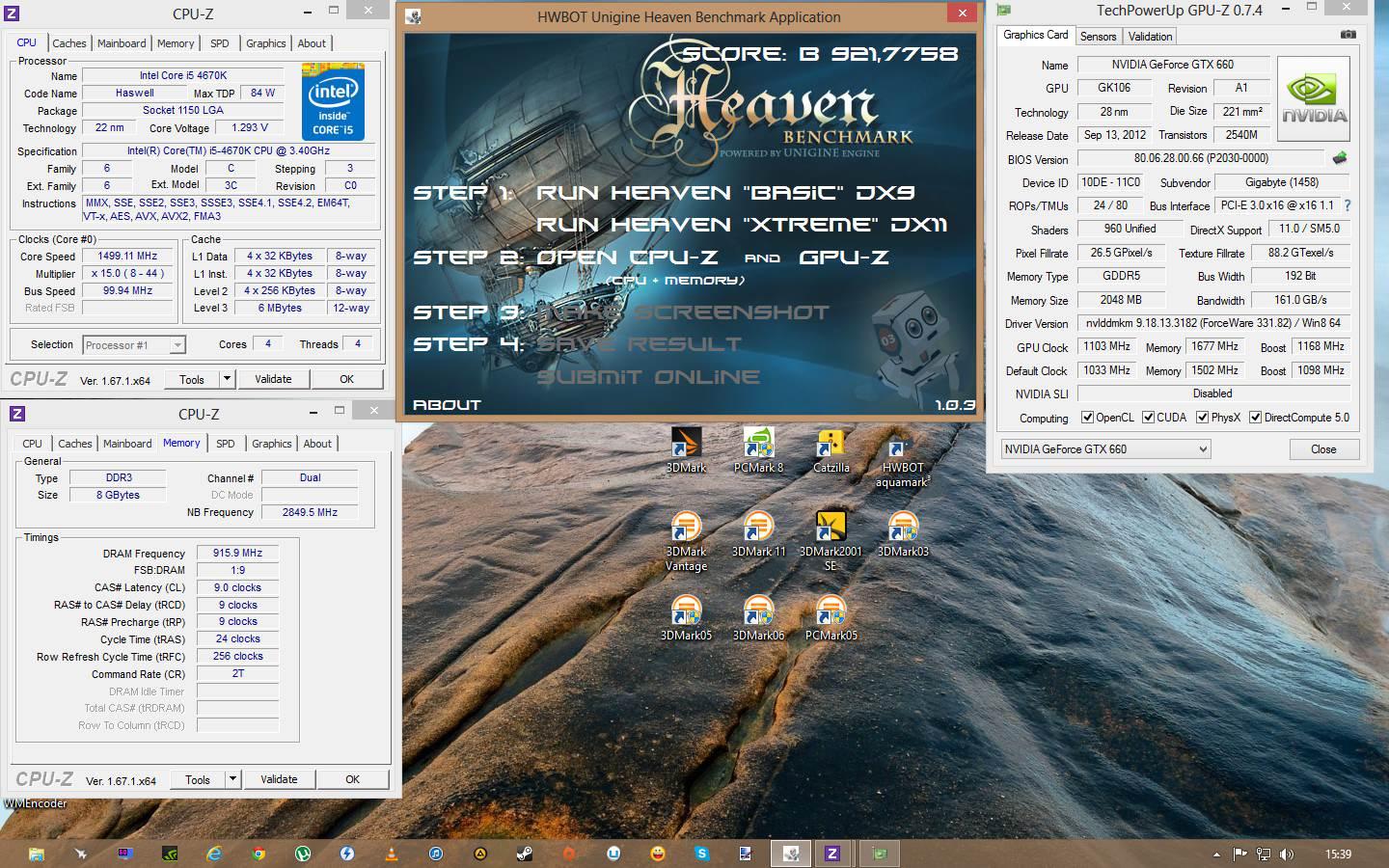Click Take Screenshot in Heaven app
The height and width of the screenshot is (868, 1389).
[682, 312]
